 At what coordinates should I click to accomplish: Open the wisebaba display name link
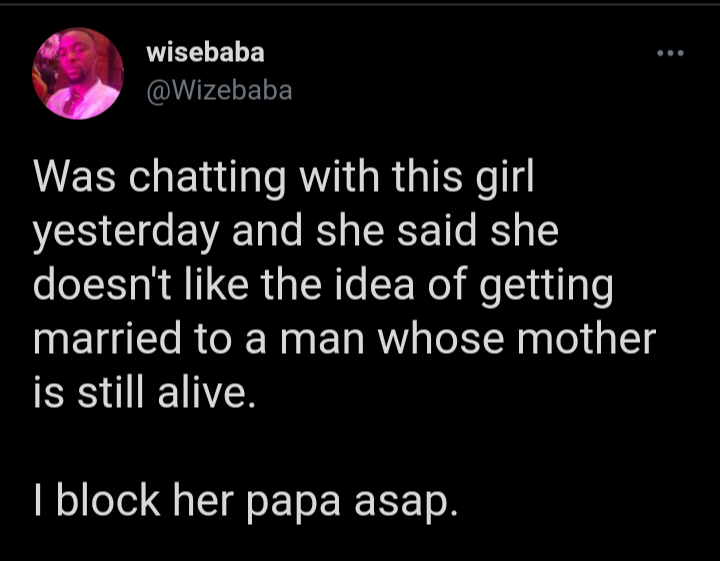point(205,53)
